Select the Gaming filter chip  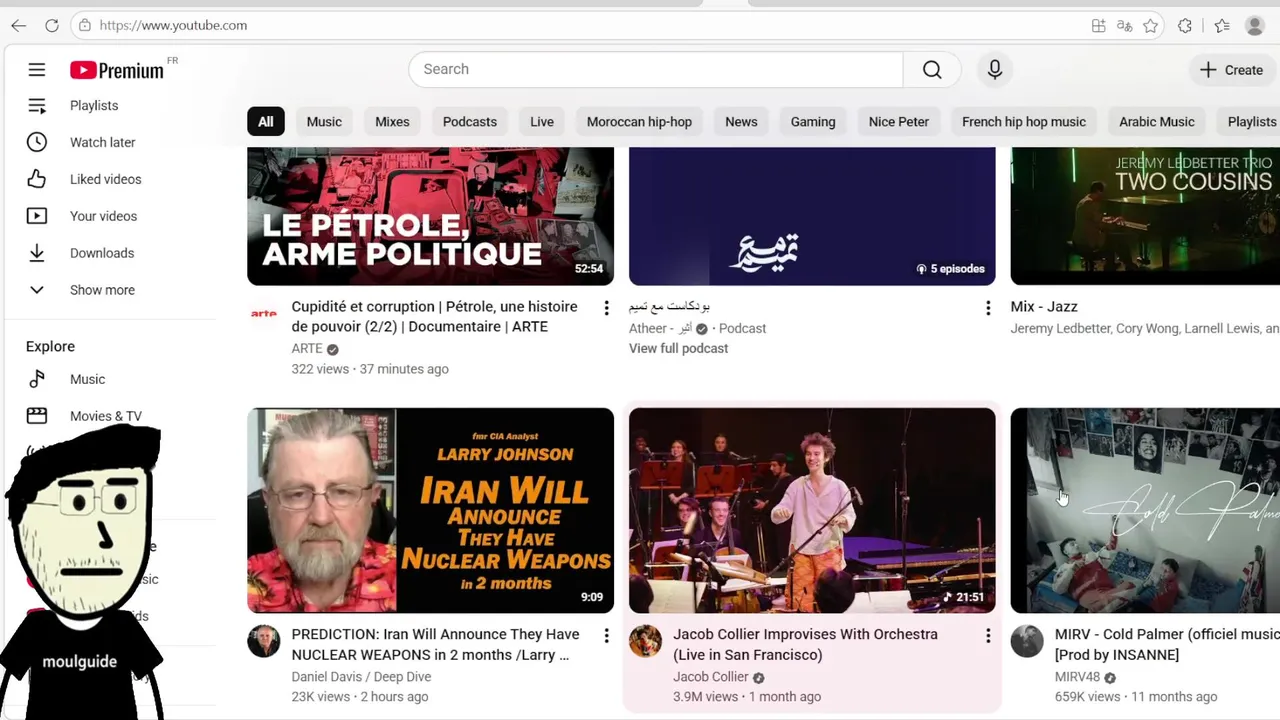(813, 122)
